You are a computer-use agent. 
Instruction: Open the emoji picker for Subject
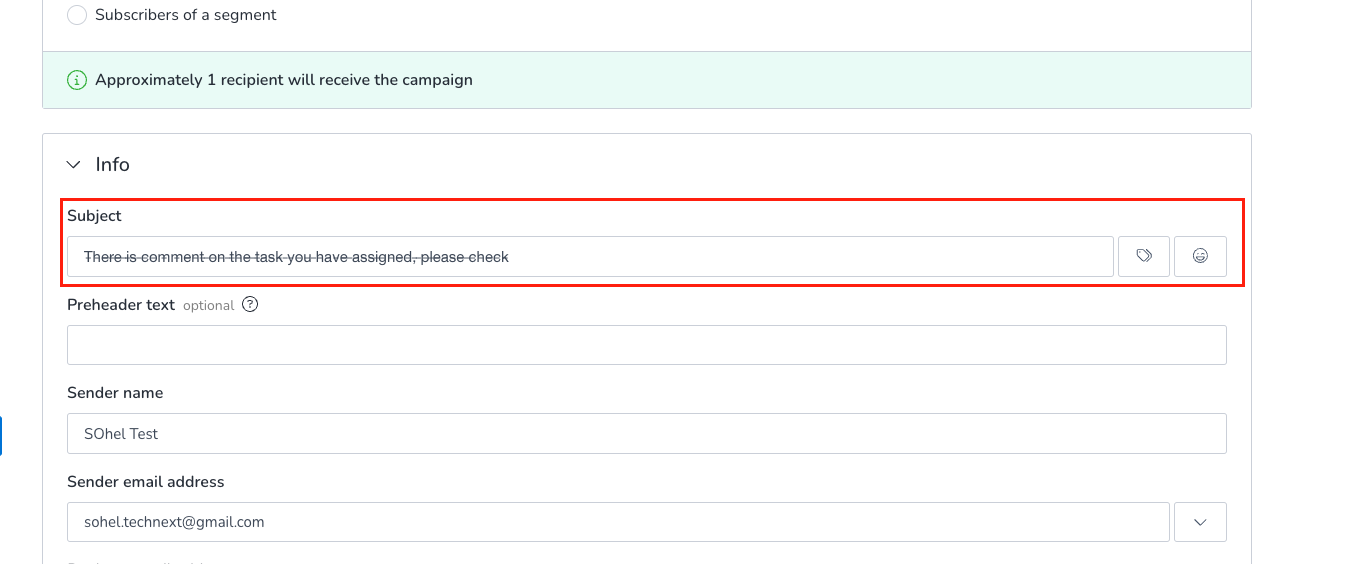[x=1200, y=257]
